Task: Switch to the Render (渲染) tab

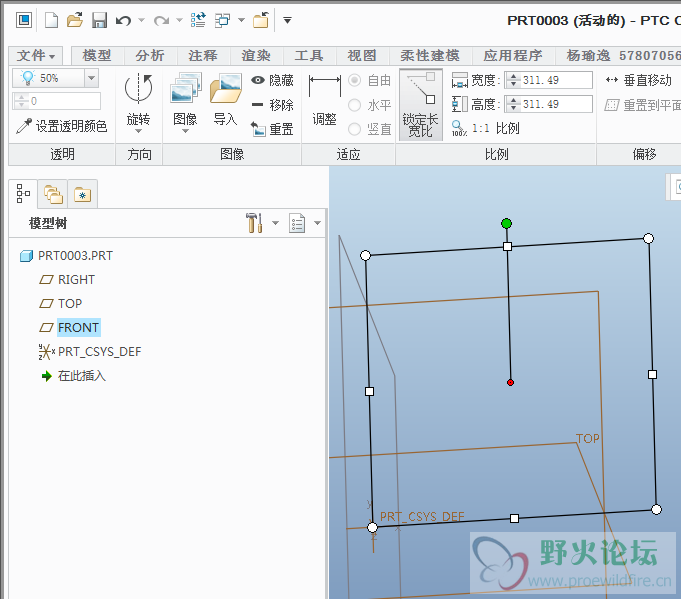Action: [x=256, y=56]
